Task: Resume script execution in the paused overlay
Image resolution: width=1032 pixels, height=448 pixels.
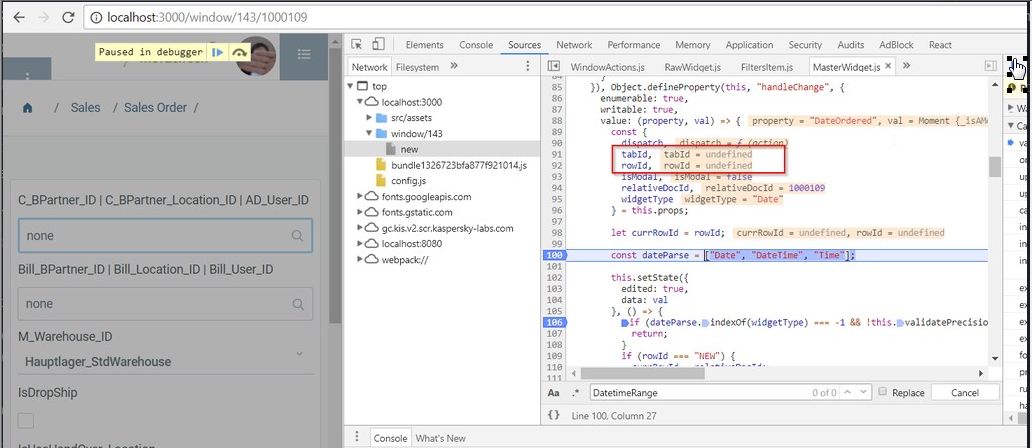Action: click(218, 52)
